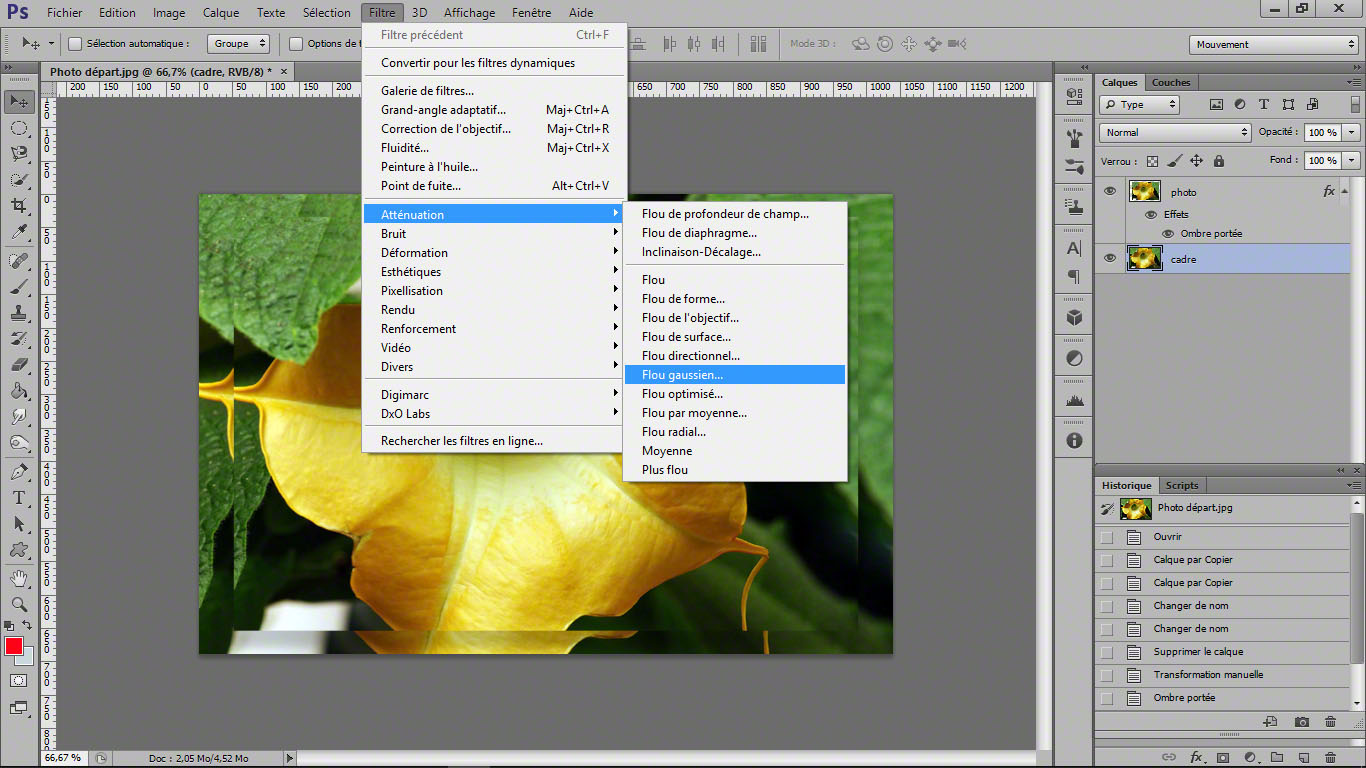1366x768 pixels.
Task: Open the Opacité slider arrow
Action: [x=1353, y=132]
